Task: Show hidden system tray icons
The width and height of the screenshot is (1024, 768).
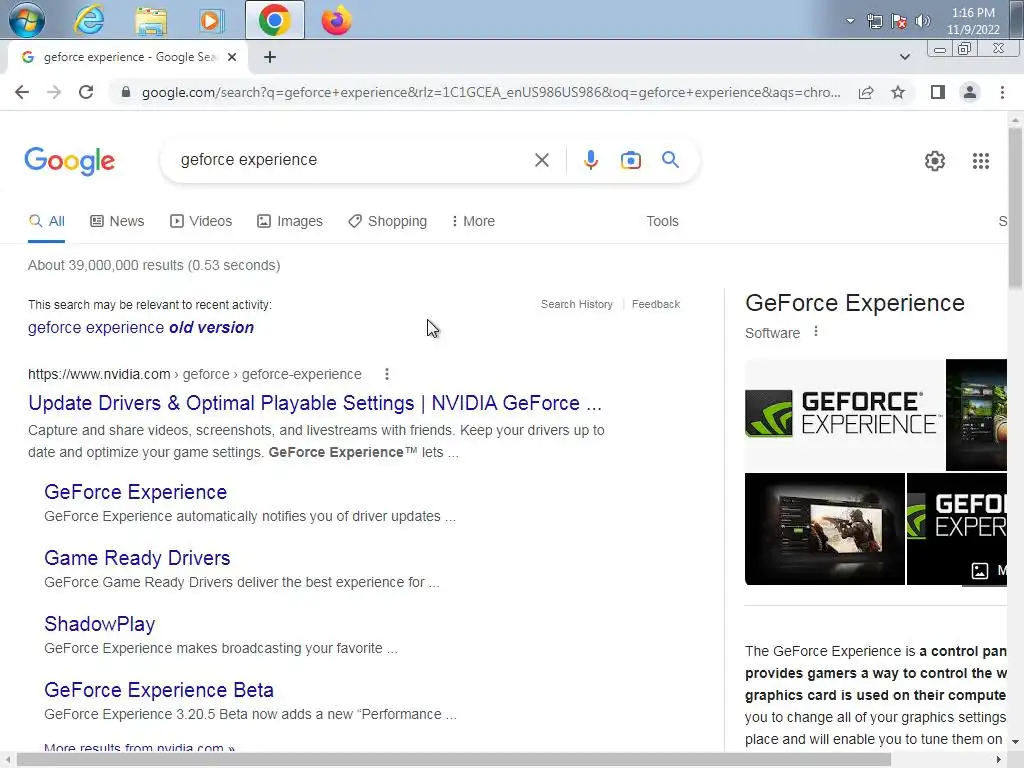Action: click(850, 21)
